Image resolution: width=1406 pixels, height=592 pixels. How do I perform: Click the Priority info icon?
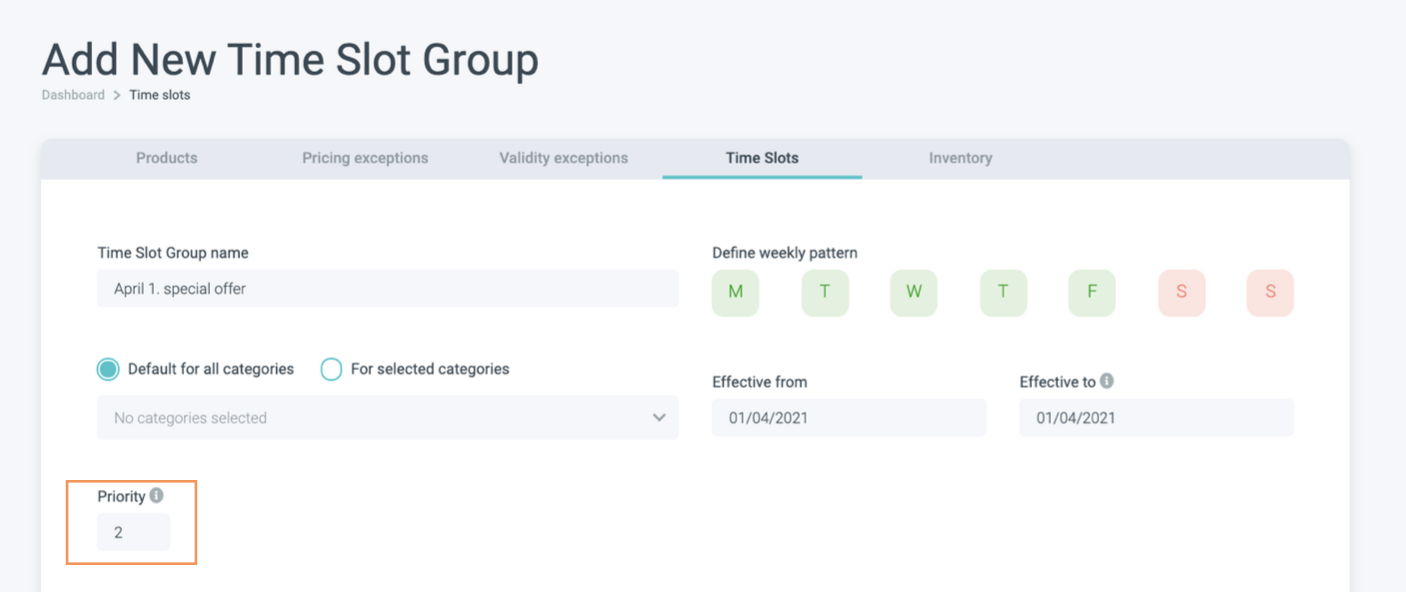pyautogui.click(x=156, y=495)
